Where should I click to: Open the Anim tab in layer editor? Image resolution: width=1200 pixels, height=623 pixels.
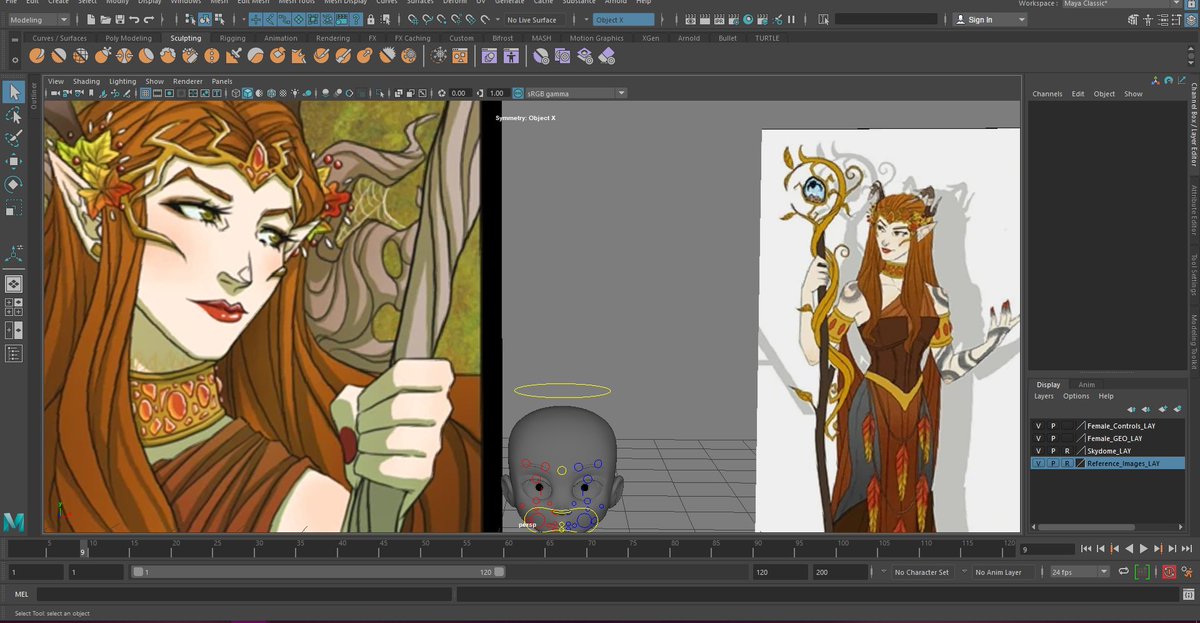(1086, 384)
